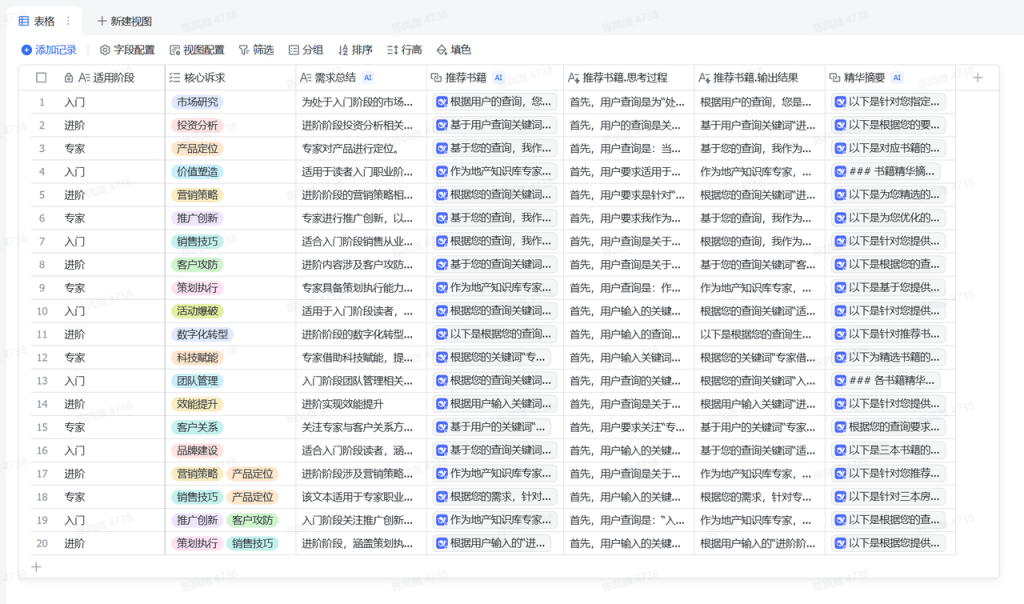Open the 行高 row height tool
Viewport: 1024px width, 604px height.
(404, 50)
